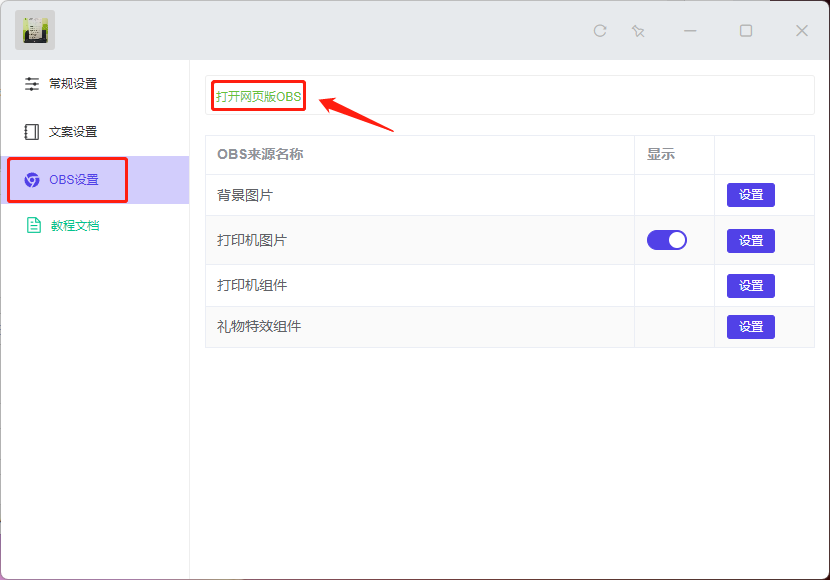Screen dimensions: 830x580
Task: Select the 礼物特效组件 row name
Action: [259, 327]
